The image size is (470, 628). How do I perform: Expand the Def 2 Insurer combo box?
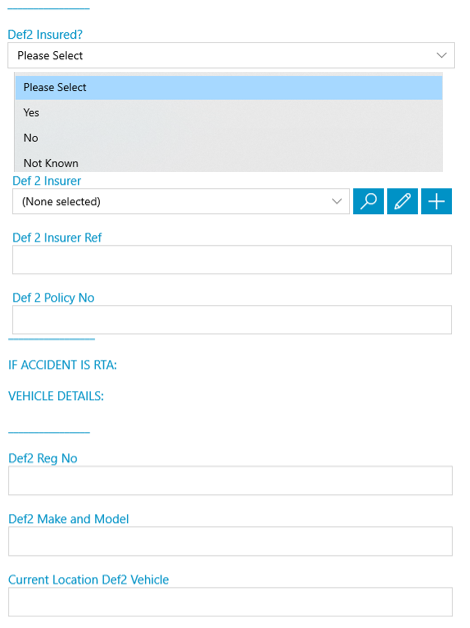181,201
